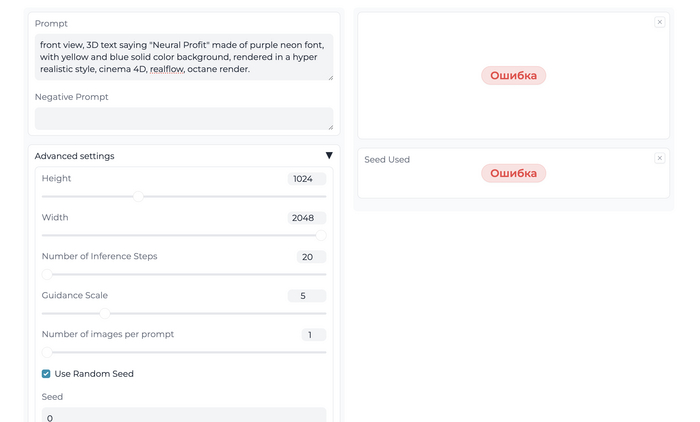This screenshot has width=700, height=422.
Task: Uncheck the Use Random Seed checkbox
Action: click(x=46, y=374)
